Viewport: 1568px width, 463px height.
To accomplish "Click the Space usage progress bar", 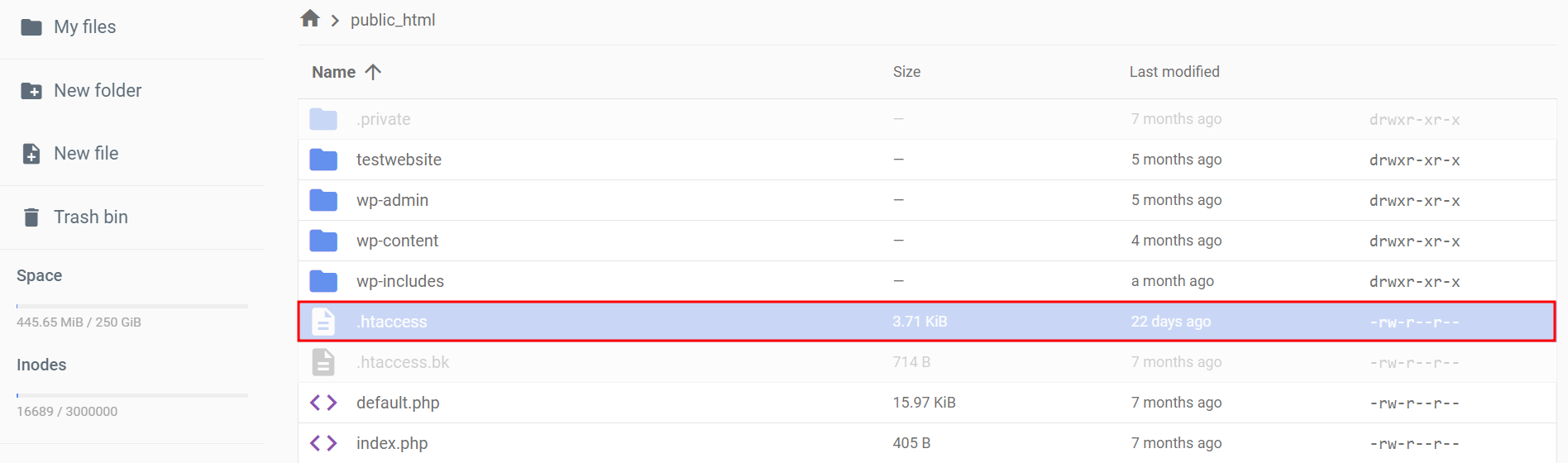I will [132, 306].
